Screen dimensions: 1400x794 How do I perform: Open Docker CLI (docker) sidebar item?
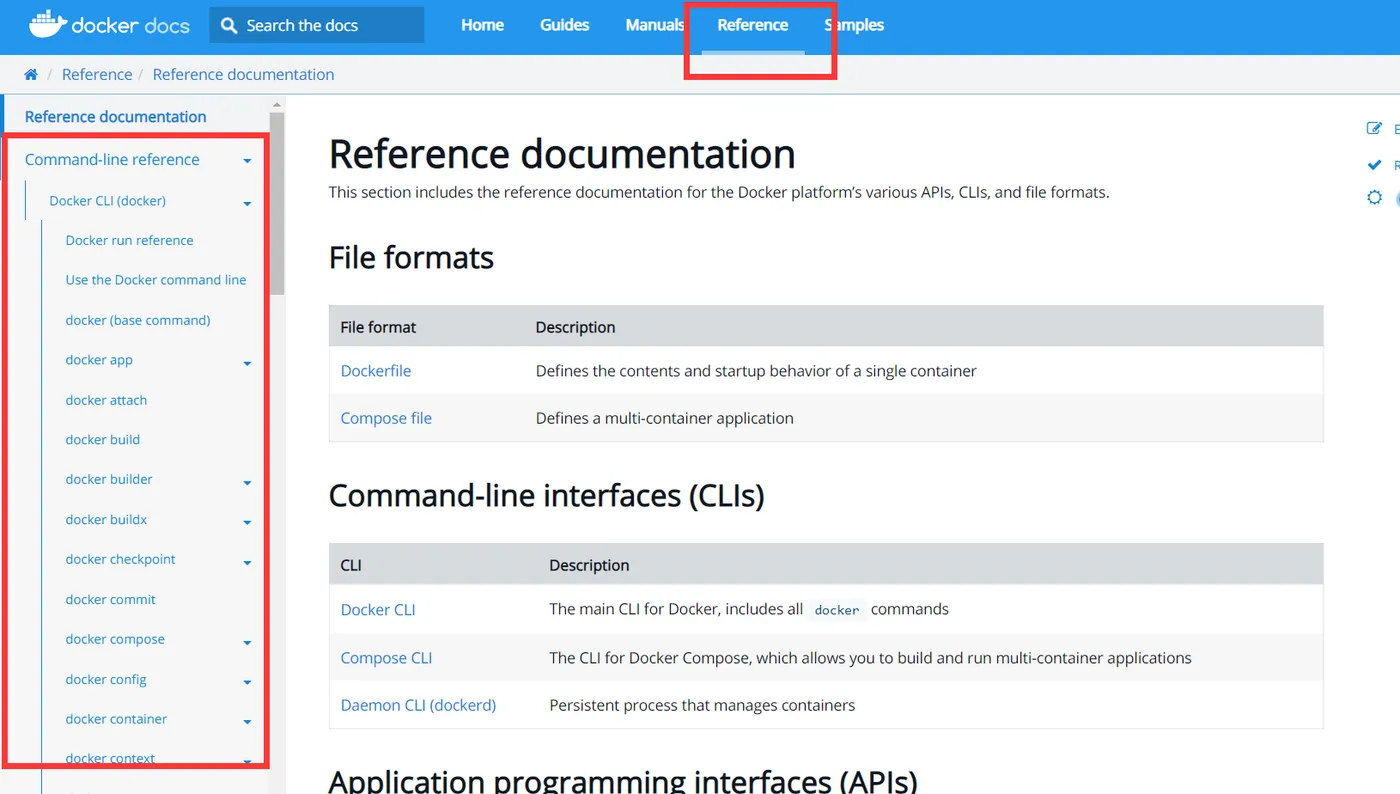tap(107, 201)
